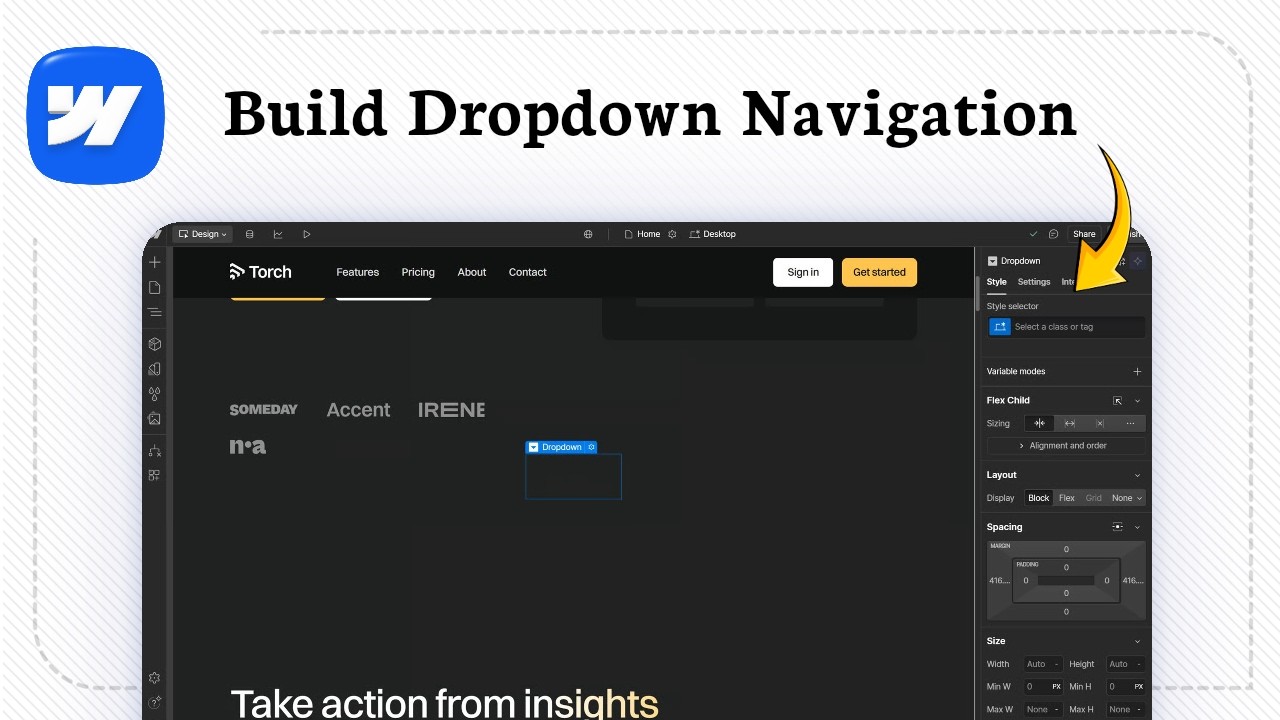
Task: Open the Variables panel in left sidebar
Action: pyautogui.click(x=154, y=369)
